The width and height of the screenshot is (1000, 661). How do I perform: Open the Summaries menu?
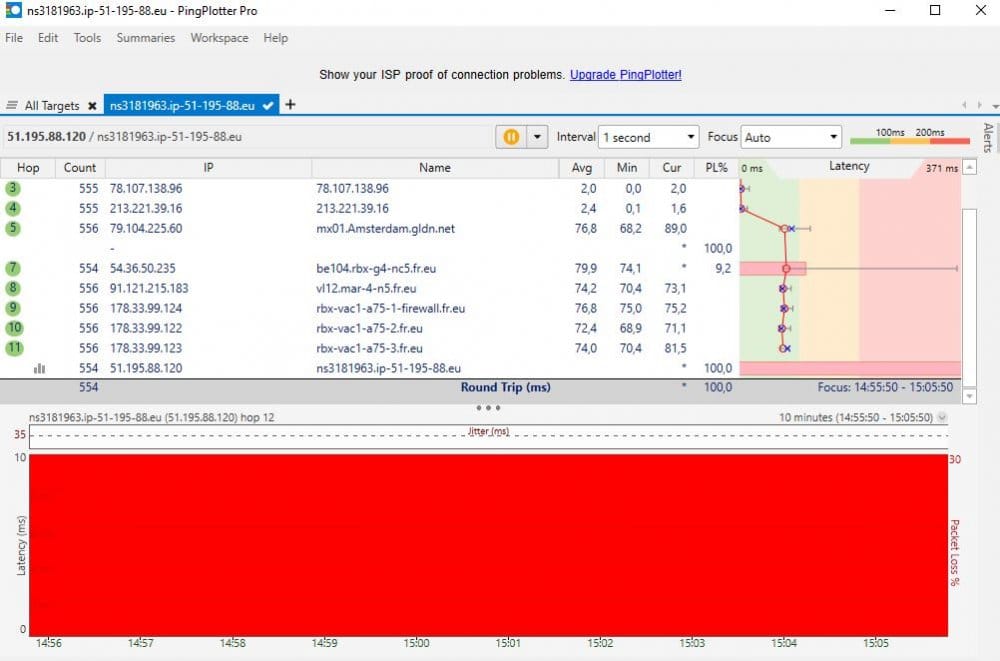[145, 38]
